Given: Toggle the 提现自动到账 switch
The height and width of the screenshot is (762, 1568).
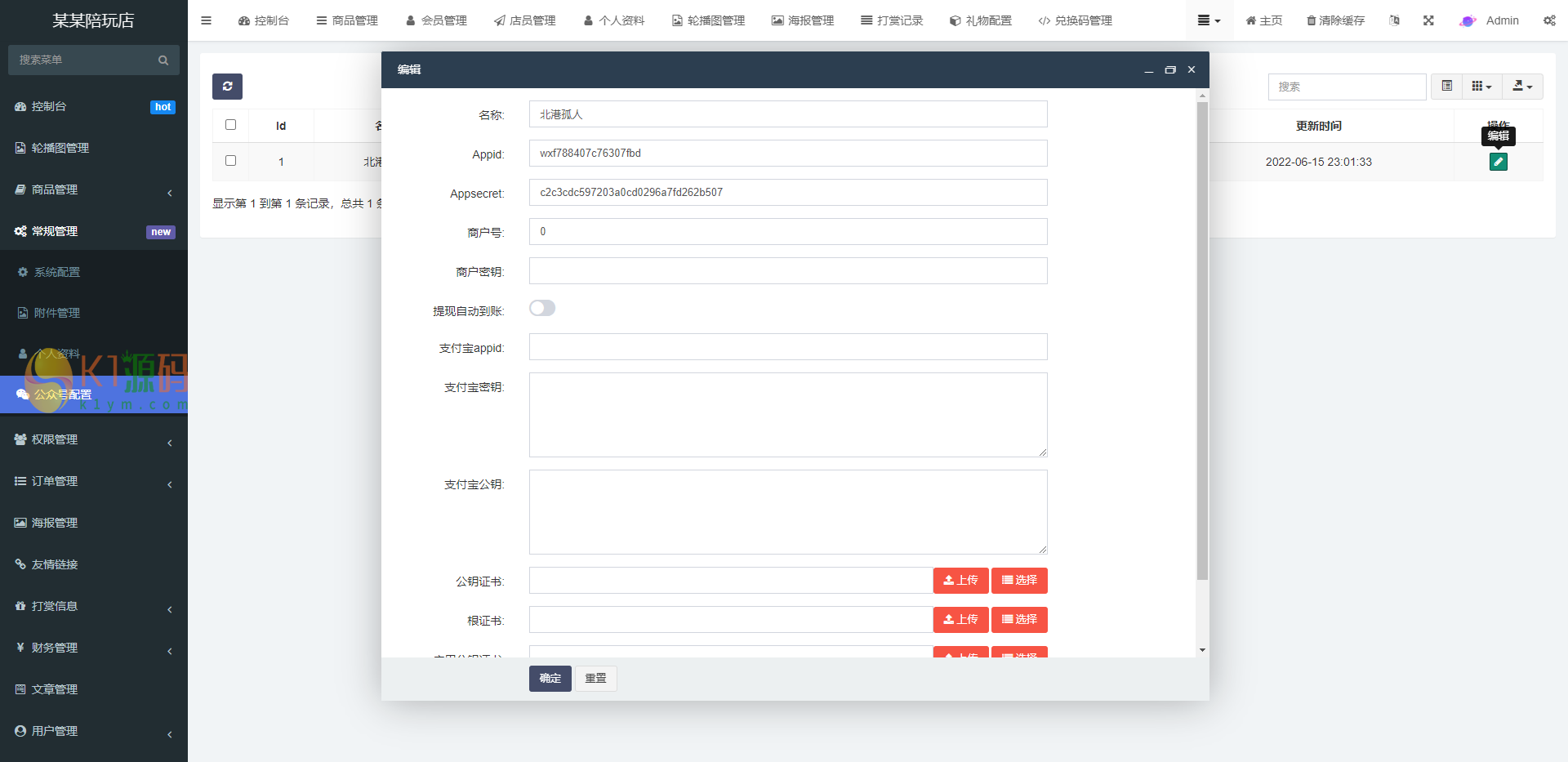Looking at the screenshot, I should (542, 308).
